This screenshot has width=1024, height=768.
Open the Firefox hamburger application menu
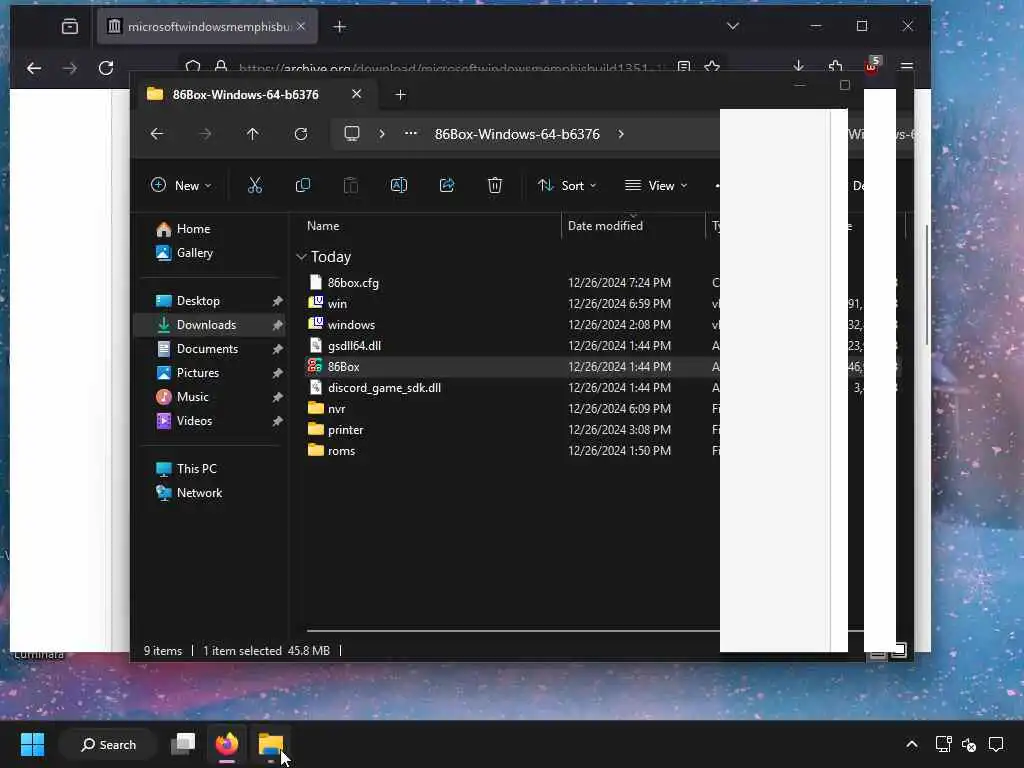pos(906,66)
